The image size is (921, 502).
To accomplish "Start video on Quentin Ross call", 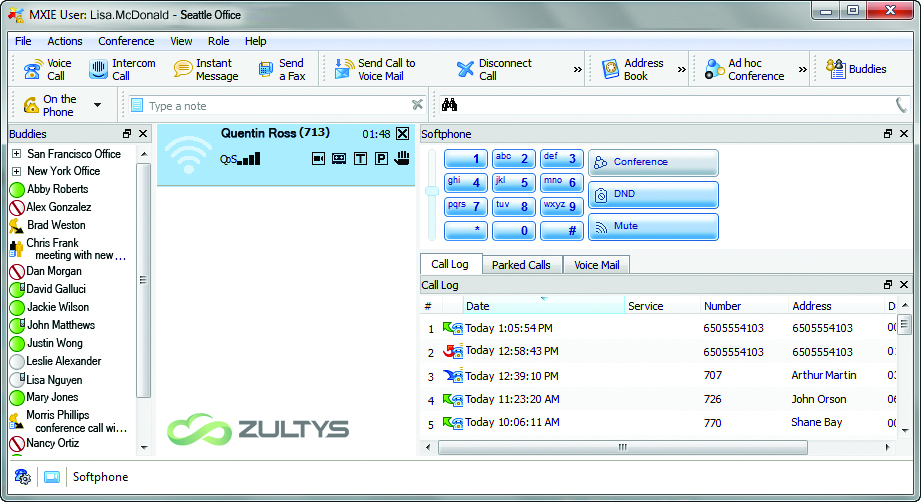I will (x=318, y=159).
